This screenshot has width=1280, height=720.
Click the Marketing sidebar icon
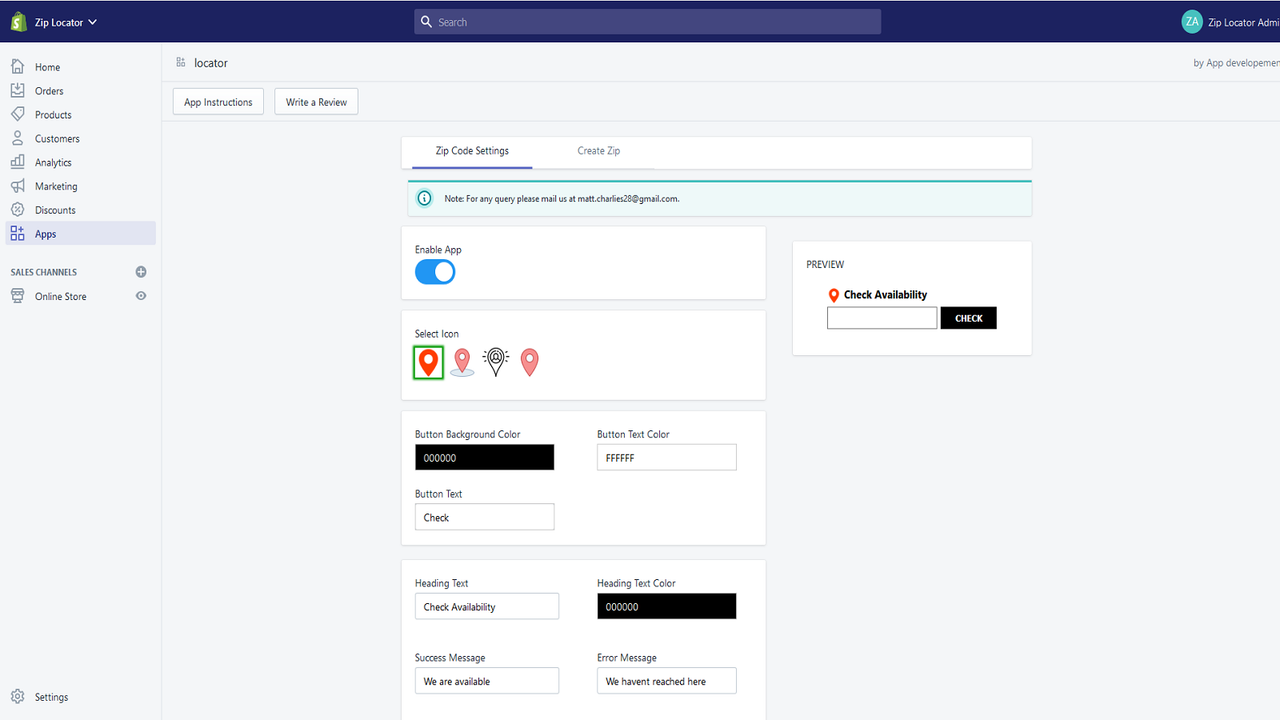(x=18, y=186)
